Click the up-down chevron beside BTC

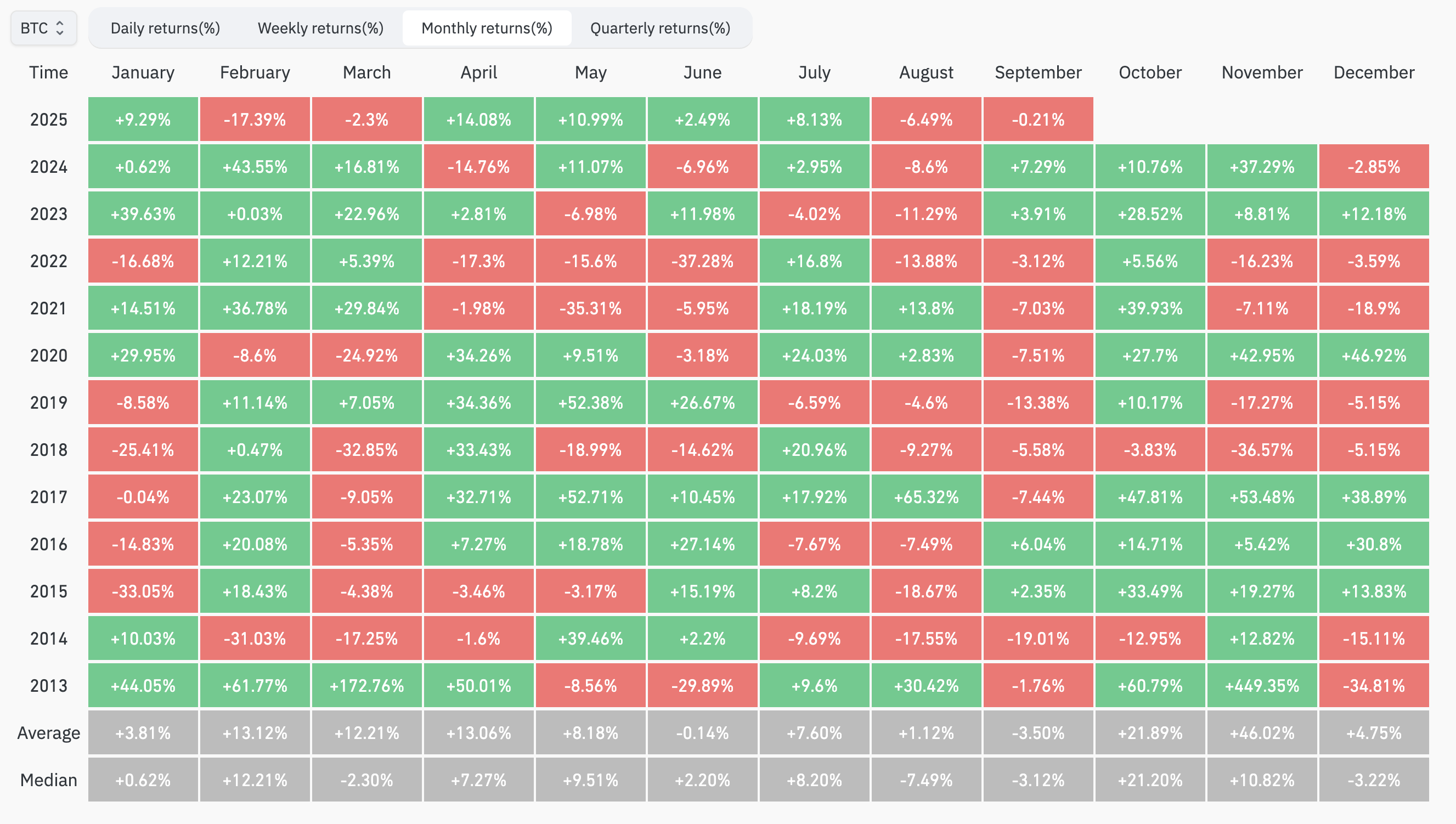tap(60, 27)
